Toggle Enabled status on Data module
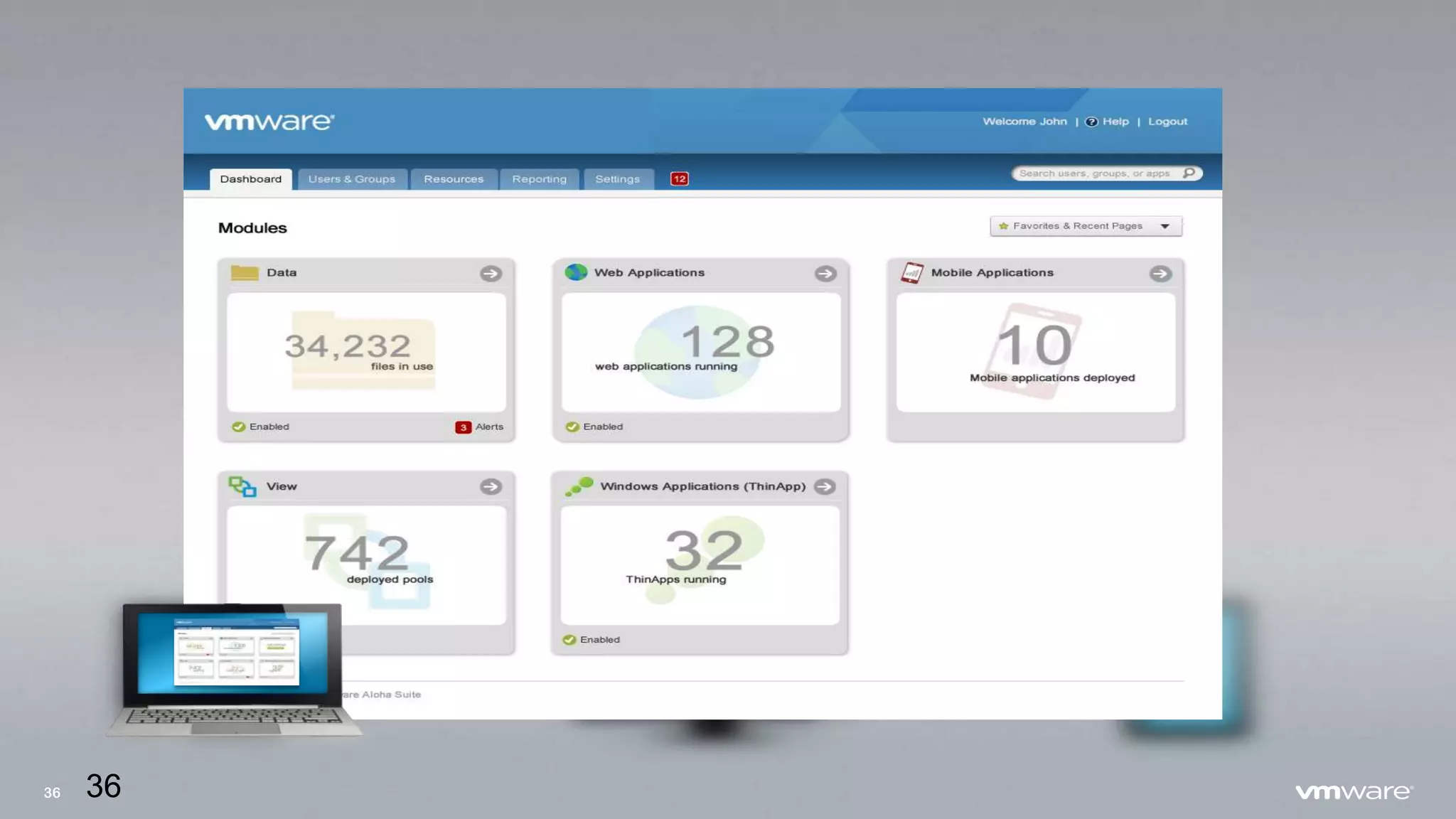This screenshot has height=819, width=1456. [x=239, y=427]
